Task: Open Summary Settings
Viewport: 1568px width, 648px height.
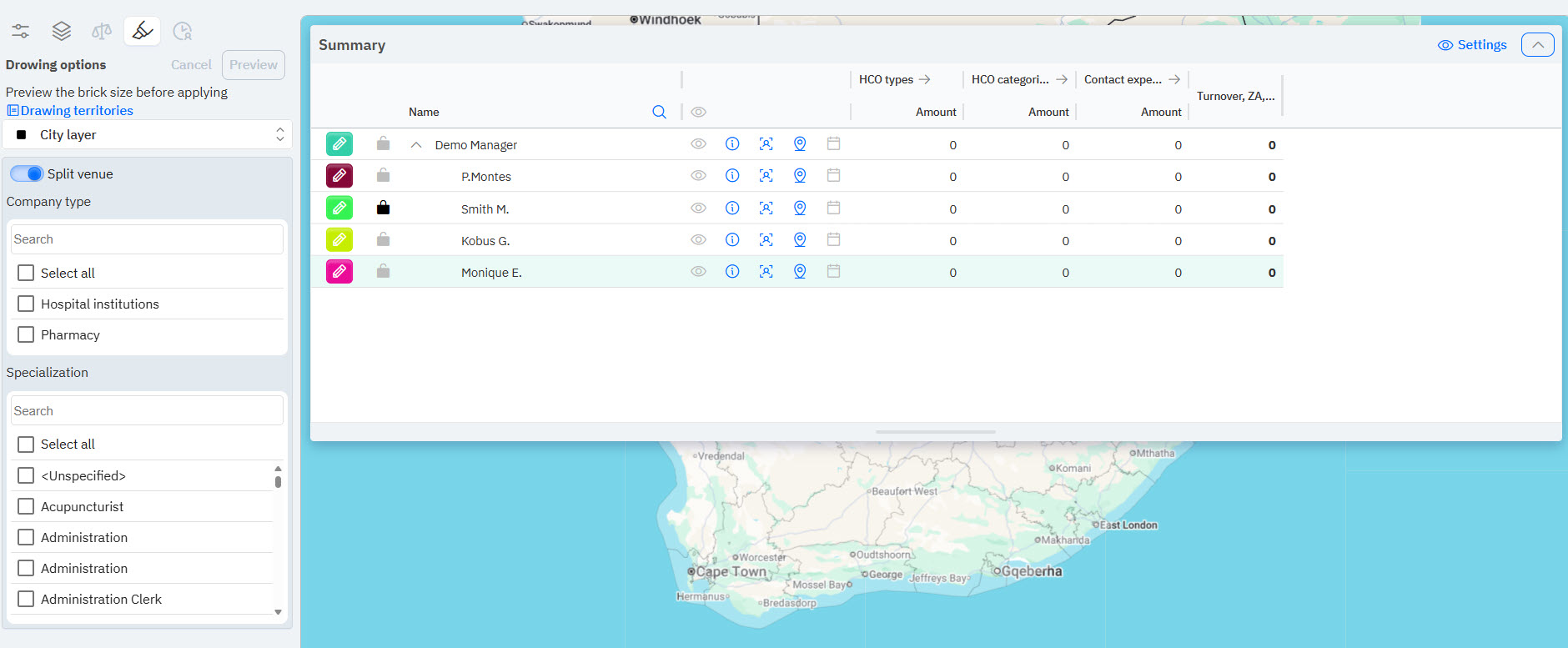Action: click(x=1472, y=45)
